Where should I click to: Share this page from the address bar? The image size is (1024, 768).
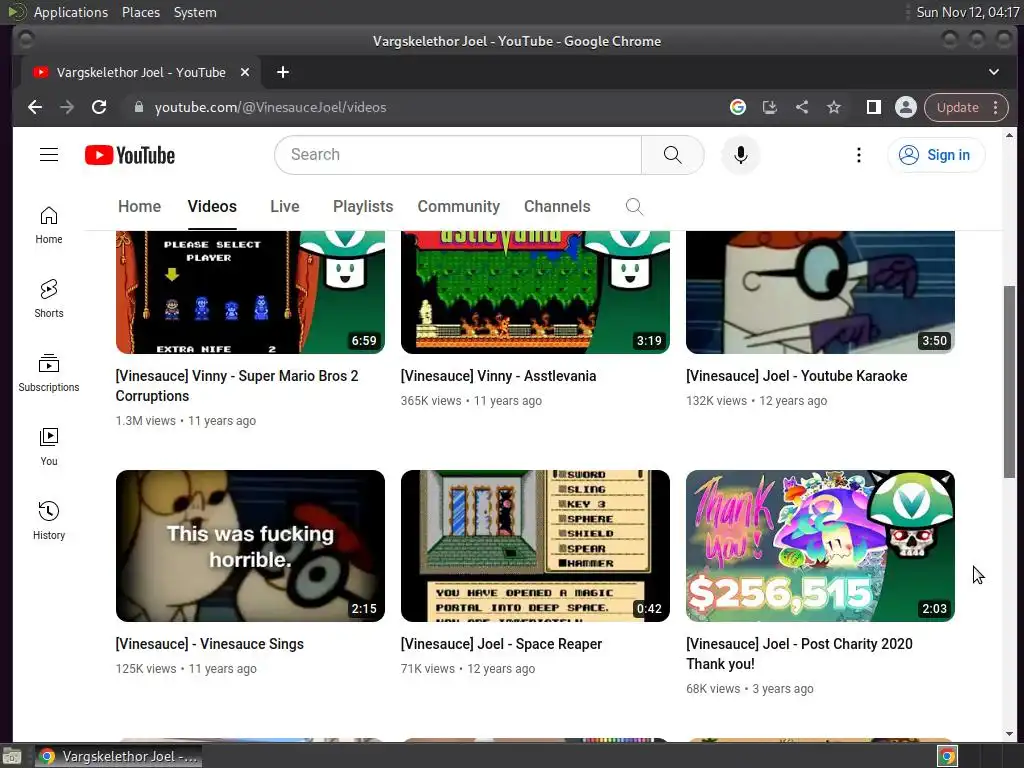(802, 107)
